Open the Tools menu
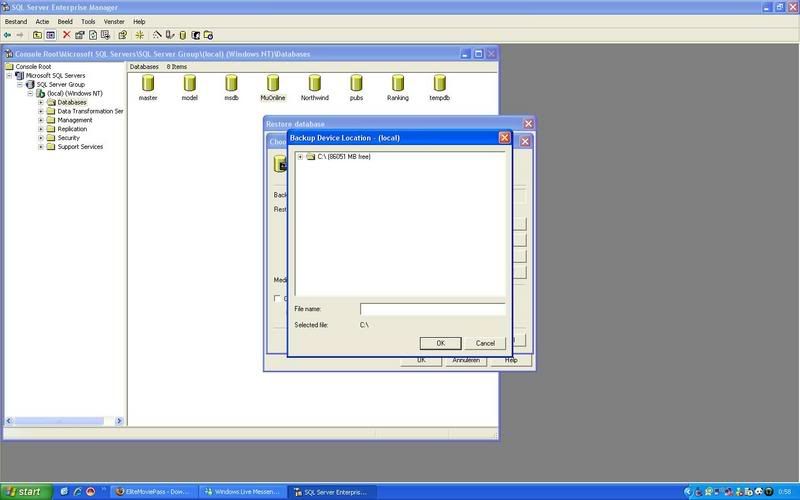Screen dimensions: 800x500 tap(88, 21)
